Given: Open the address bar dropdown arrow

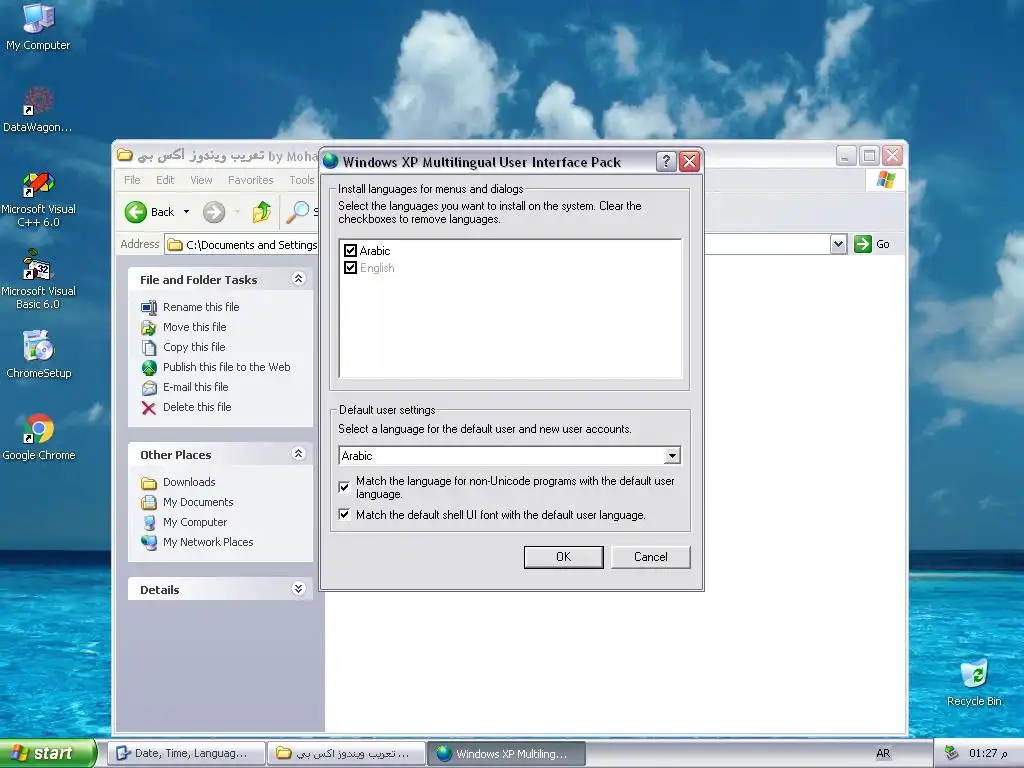Looking at the screenshot, I should pyautogui.click(x=839, y=244).
